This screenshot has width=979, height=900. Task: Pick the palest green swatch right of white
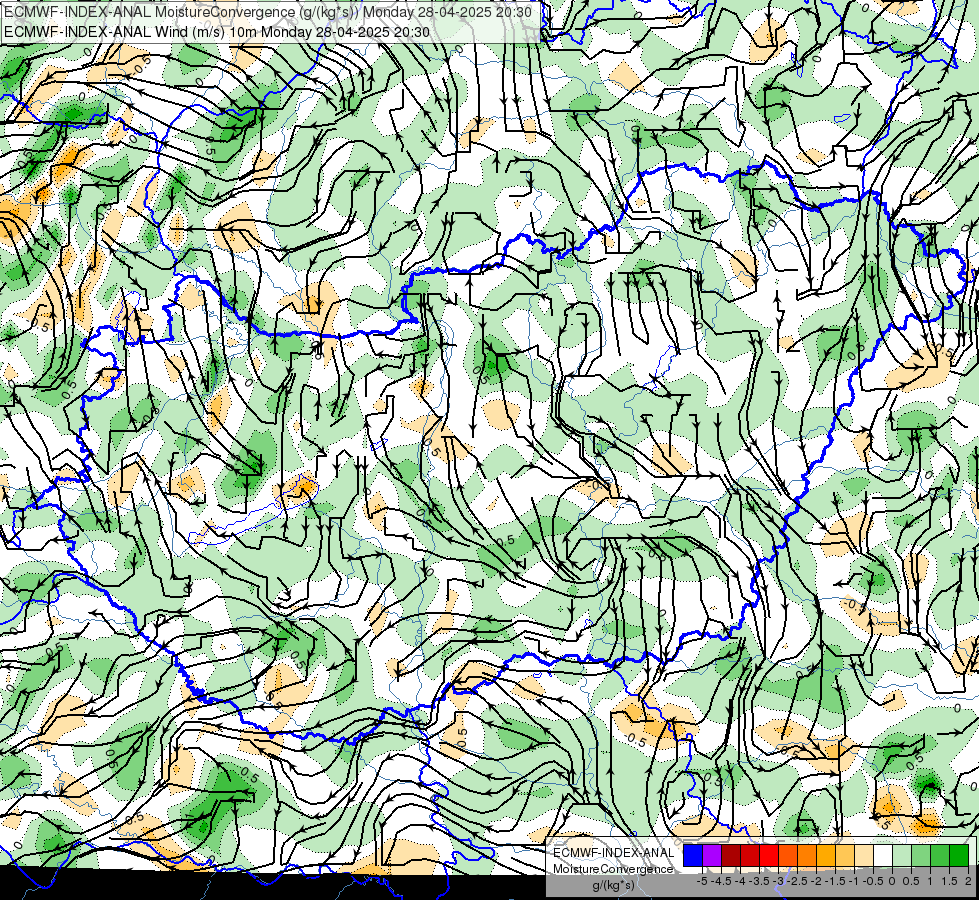coord(902,855)
